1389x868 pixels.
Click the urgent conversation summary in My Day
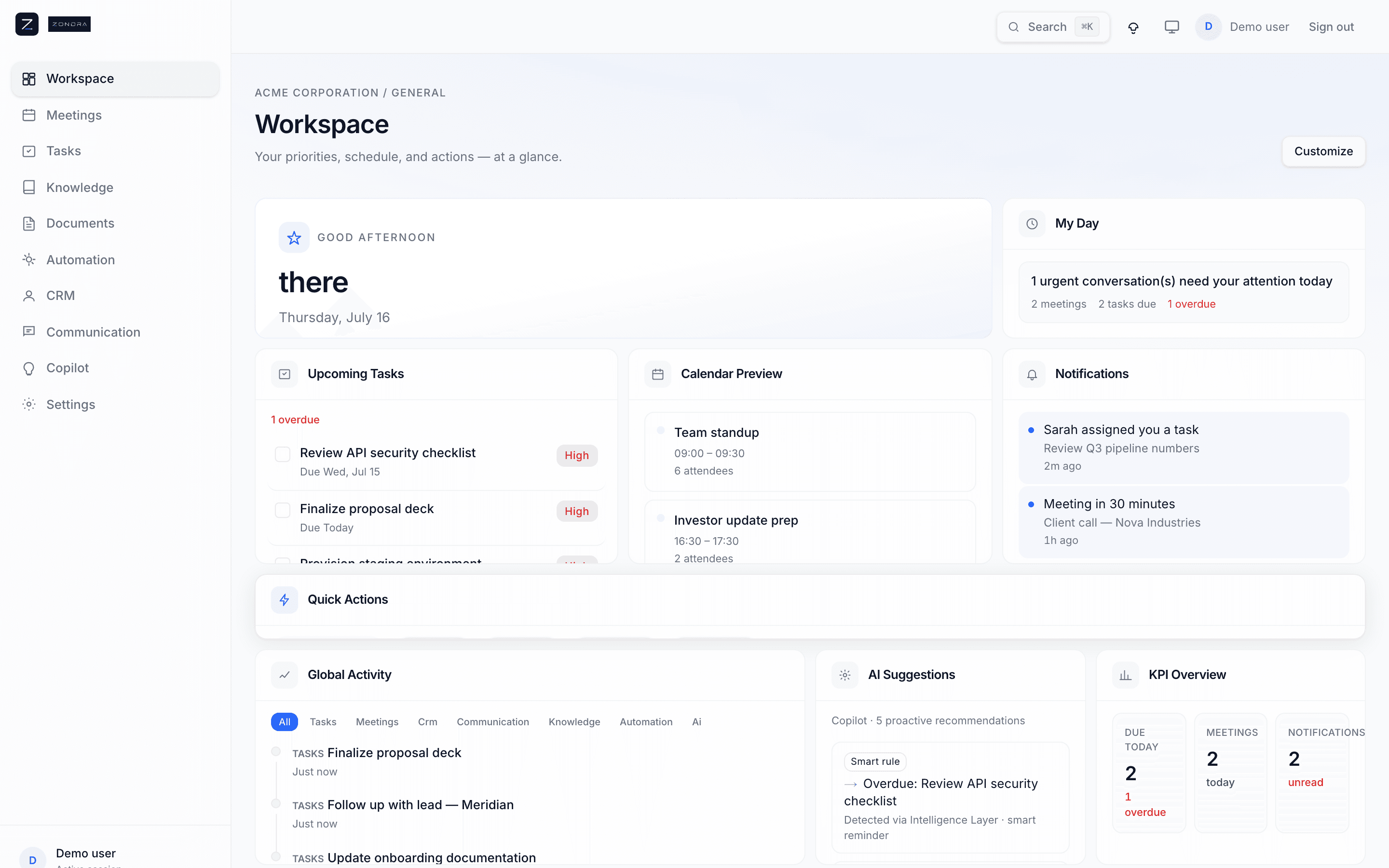(x=1181, y=281)
